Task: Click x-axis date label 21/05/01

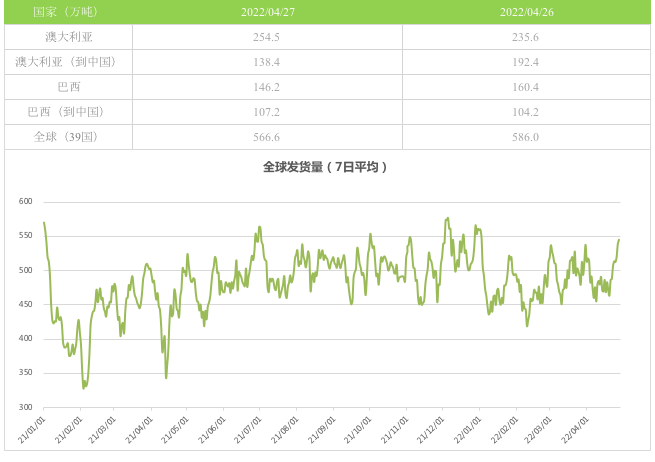Action: coord(174,430)
